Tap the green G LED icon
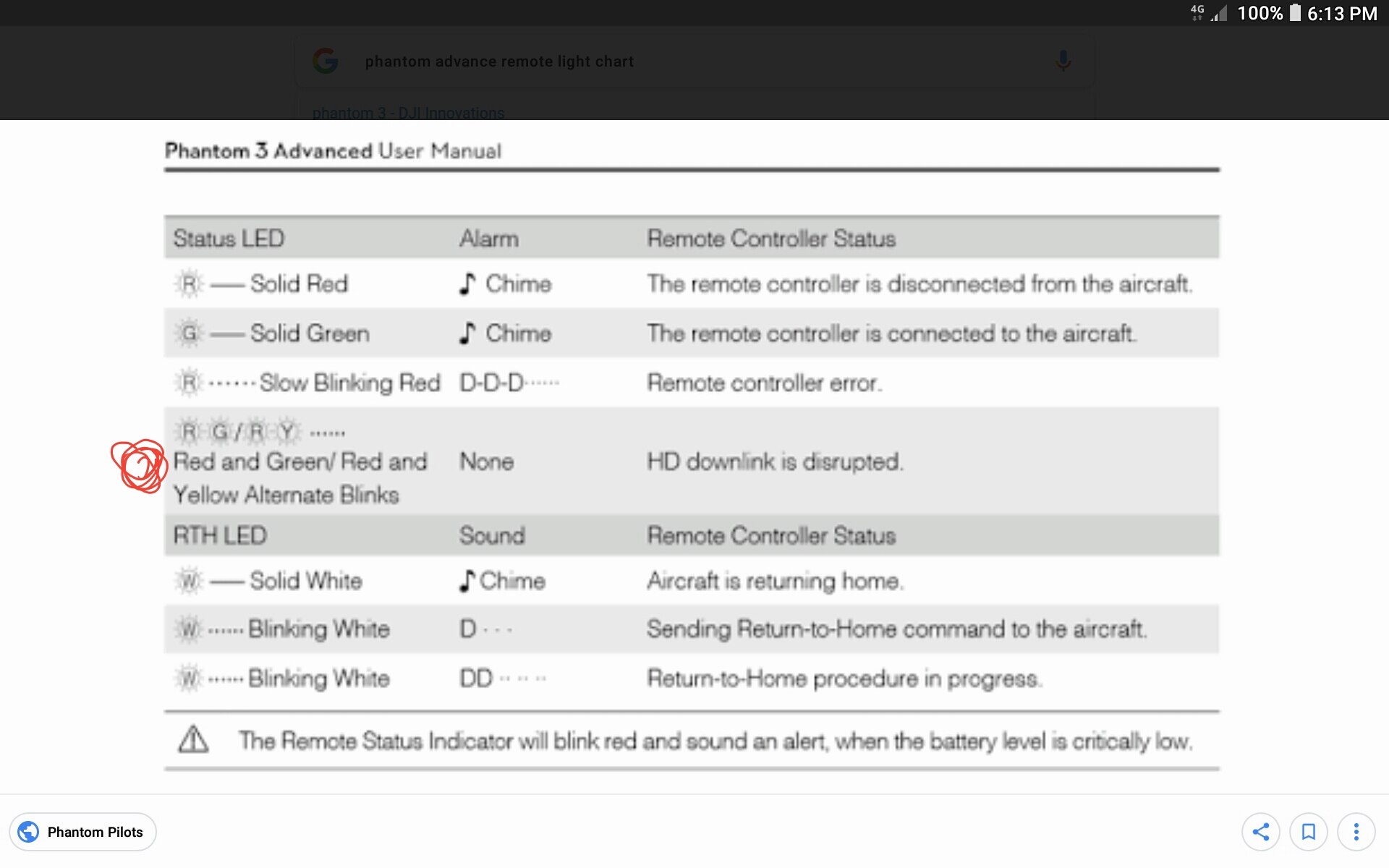The image size is (1389, 868). tap(189, 333)
